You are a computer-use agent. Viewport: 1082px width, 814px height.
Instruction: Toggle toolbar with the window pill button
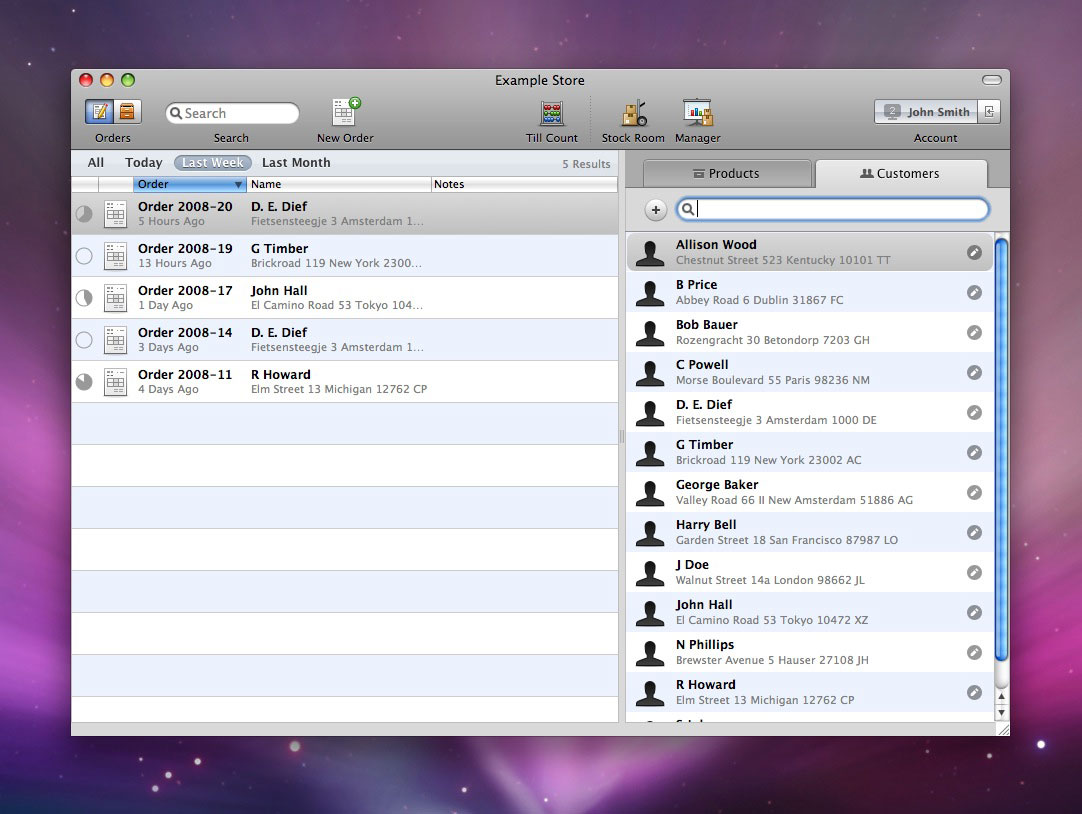[992, 80]
